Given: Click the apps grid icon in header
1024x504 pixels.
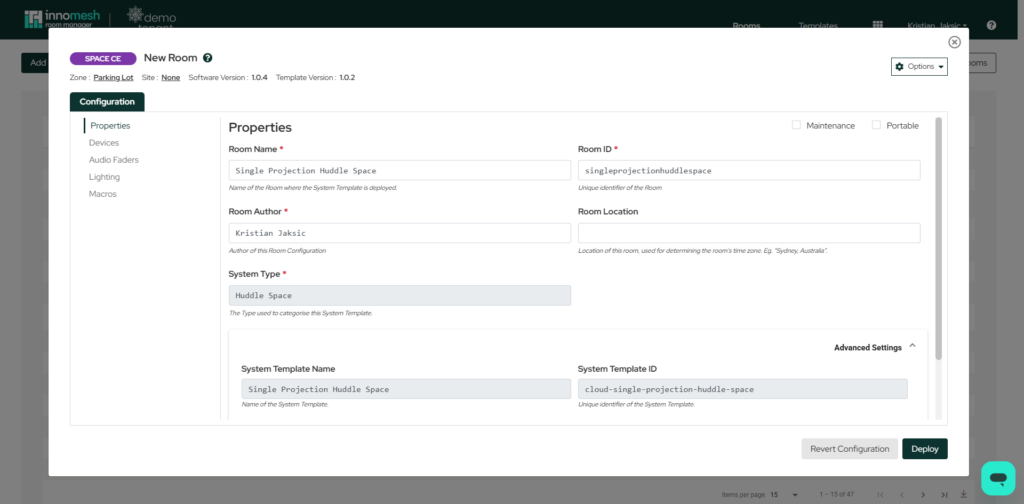Looking at the screenshot, I should 878,25.
